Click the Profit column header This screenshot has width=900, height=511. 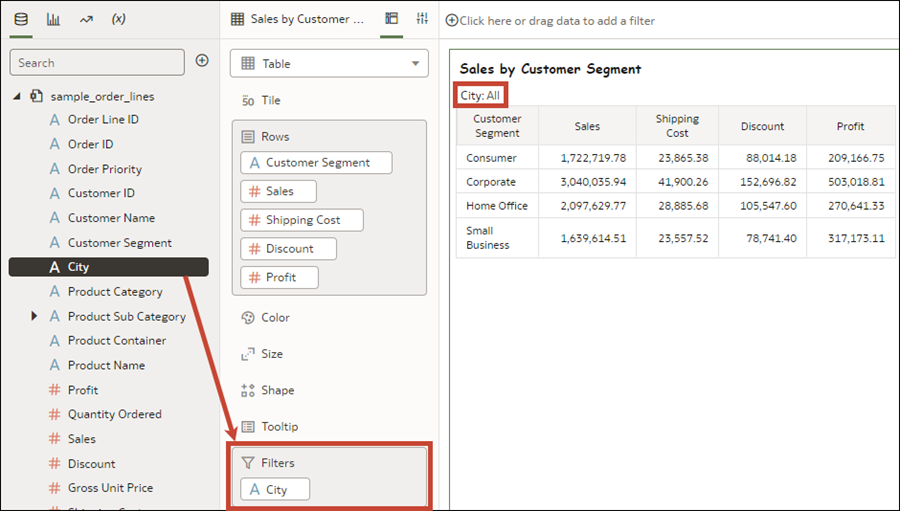click(850, 126)
